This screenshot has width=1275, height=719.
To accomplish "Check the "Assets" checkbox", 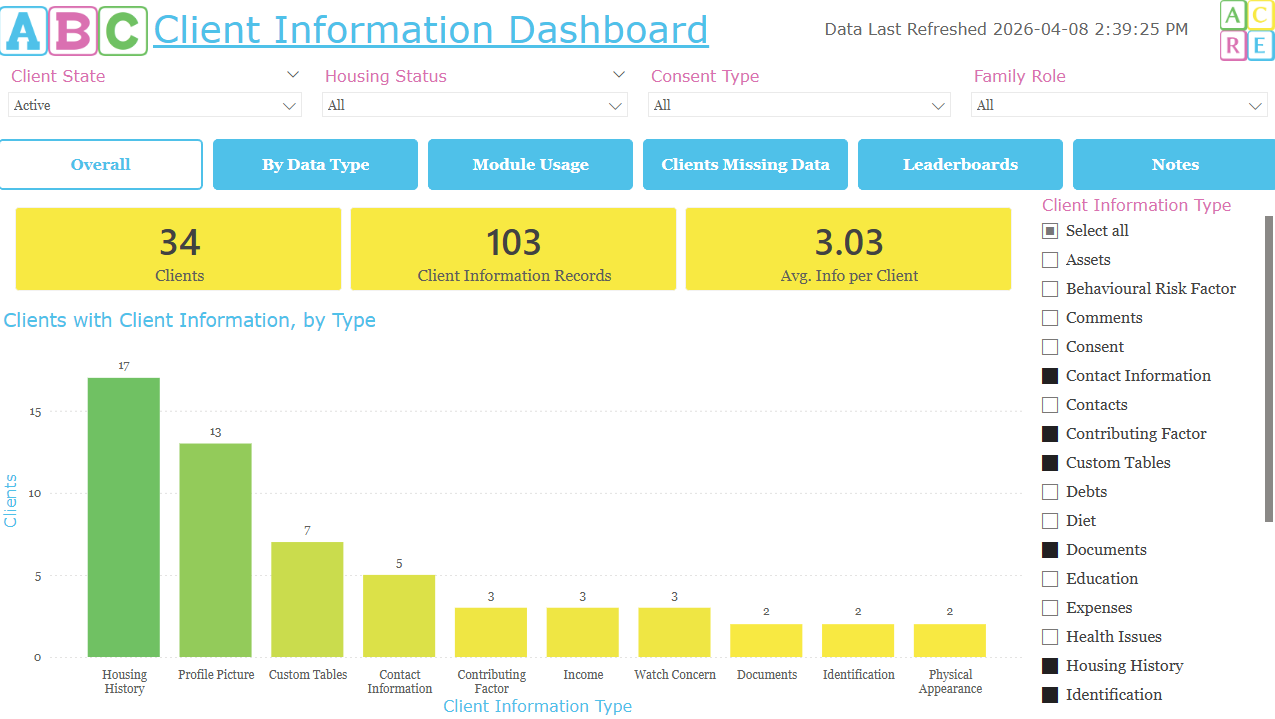I will (1050, 259).
